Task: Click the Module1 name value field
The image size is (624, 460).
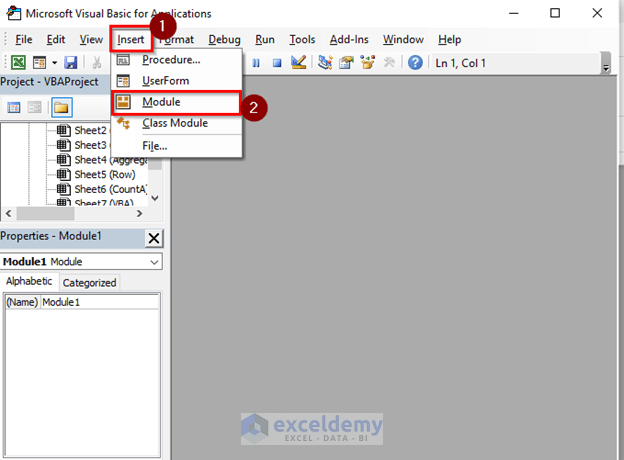Action: coord(99,302)
